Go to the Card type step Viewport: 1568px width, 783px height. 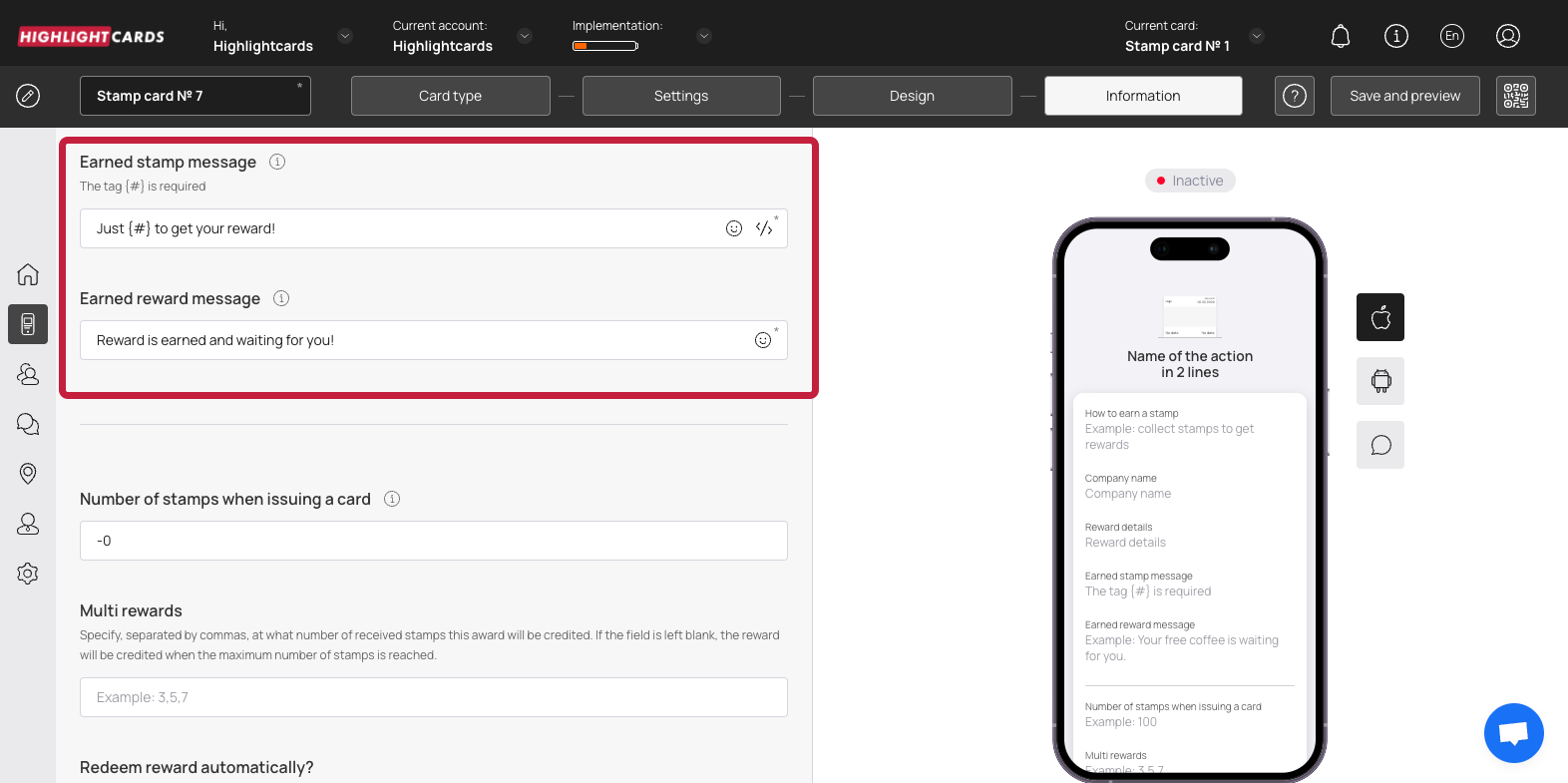[x=450, y=96]
